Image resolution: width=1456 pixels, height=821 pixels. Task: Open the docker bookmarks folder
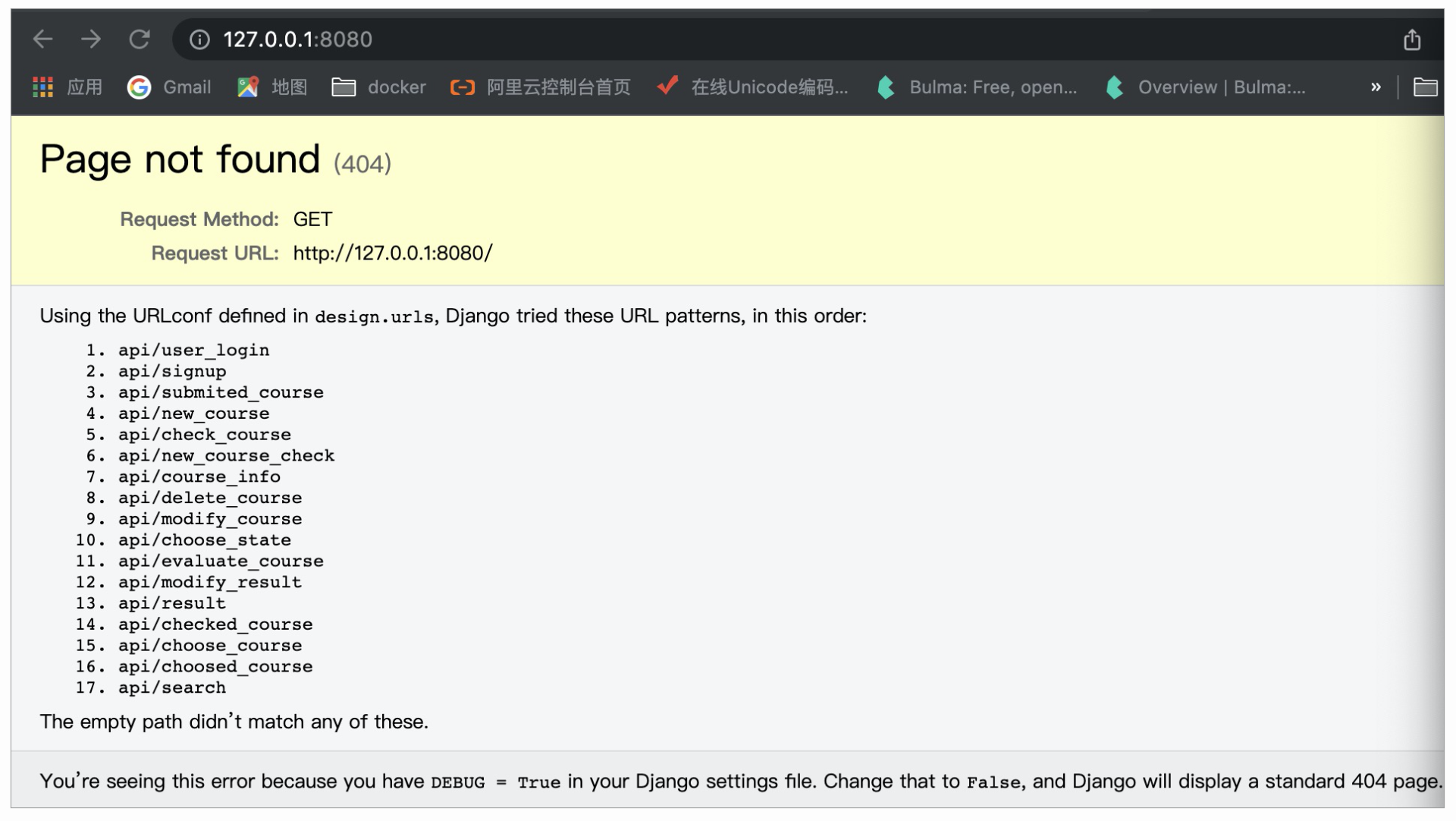click(379, 87)
